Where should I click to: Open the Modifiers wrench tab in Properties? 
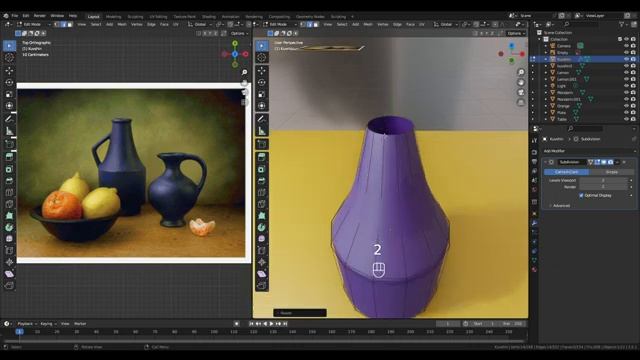534,223
